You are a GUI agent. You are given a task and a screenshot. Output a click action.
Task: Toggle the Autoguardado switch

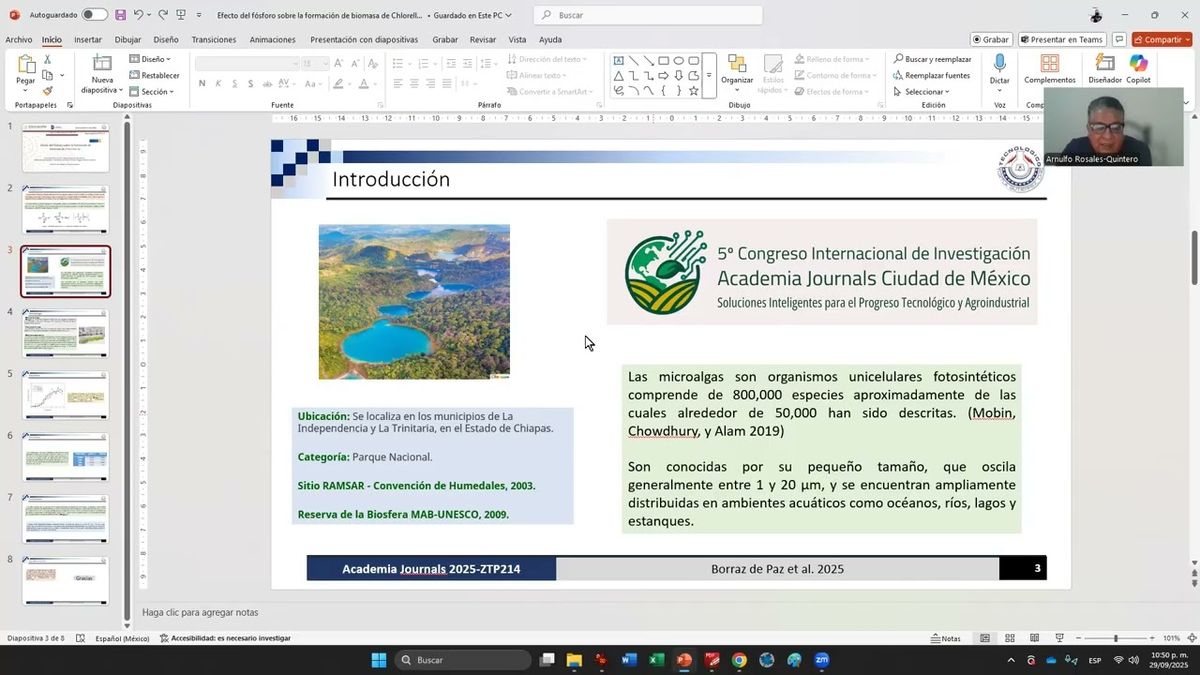pos(94,15)
